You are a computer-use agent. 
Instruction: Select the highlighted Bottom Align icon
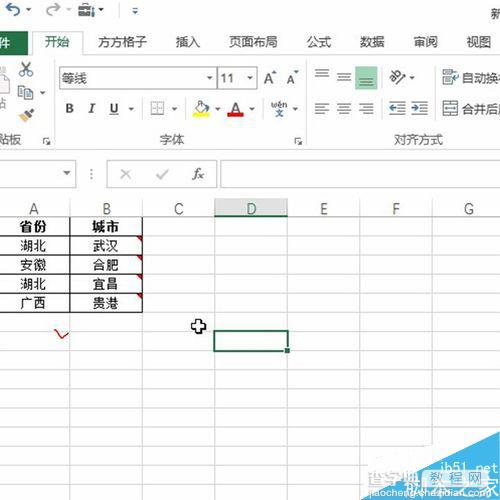[366, 78]
